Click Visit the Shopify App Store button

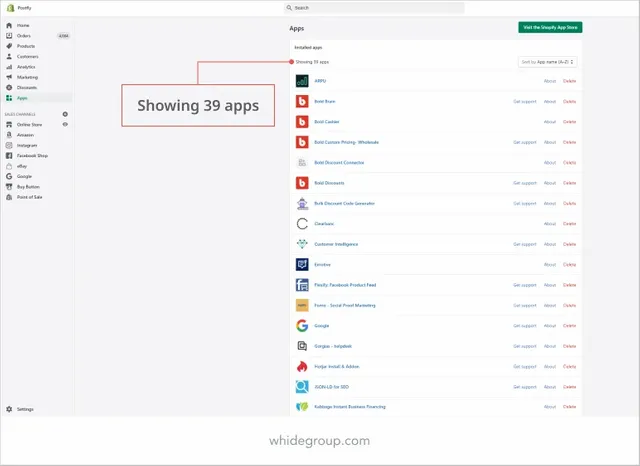[x=550, y=27]
